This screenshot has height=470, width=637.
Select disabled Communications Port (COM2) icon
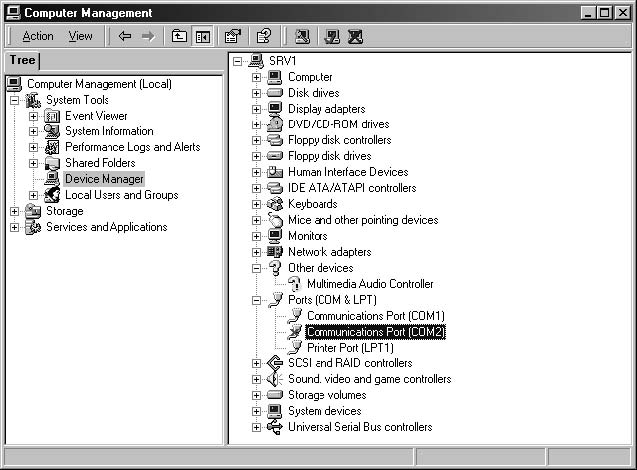(294, 332)
